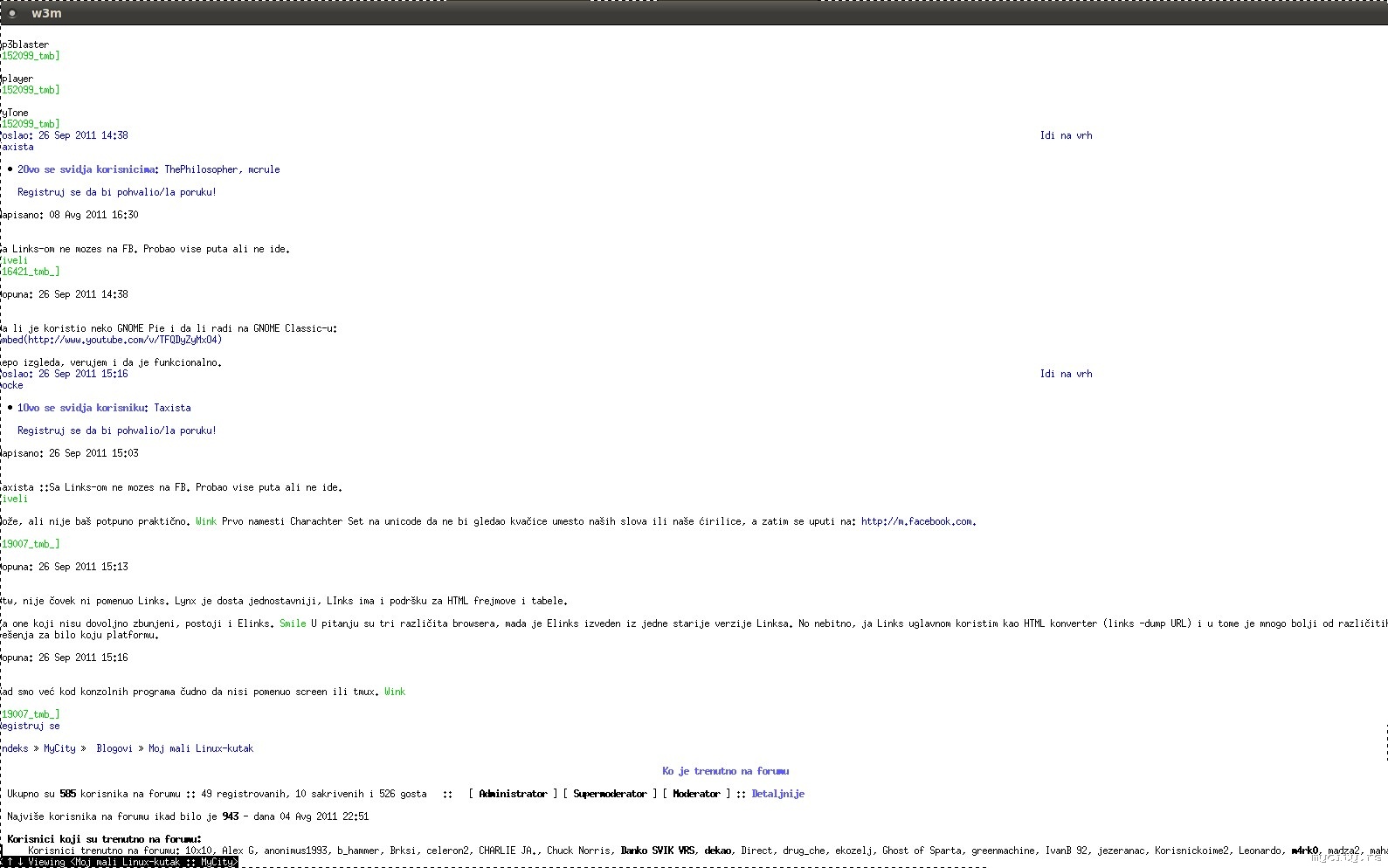Open the ThePhilosopher user link

201,169
